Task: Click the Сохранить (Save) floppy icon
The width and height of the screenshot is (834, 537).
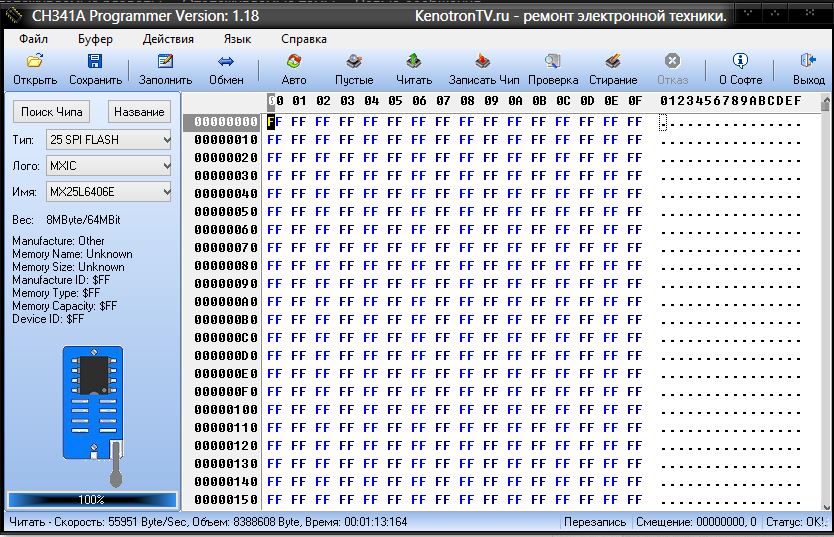Action: tap(95, 62)
